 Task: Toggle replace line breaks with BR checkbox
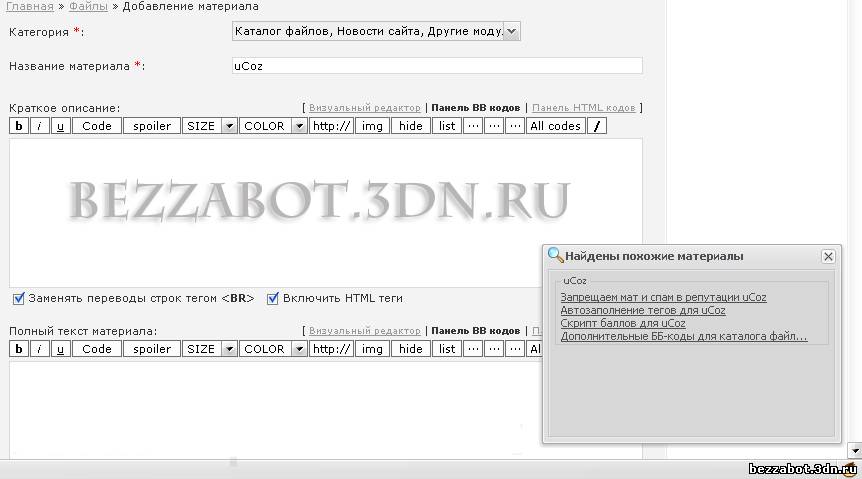[18, 298]
